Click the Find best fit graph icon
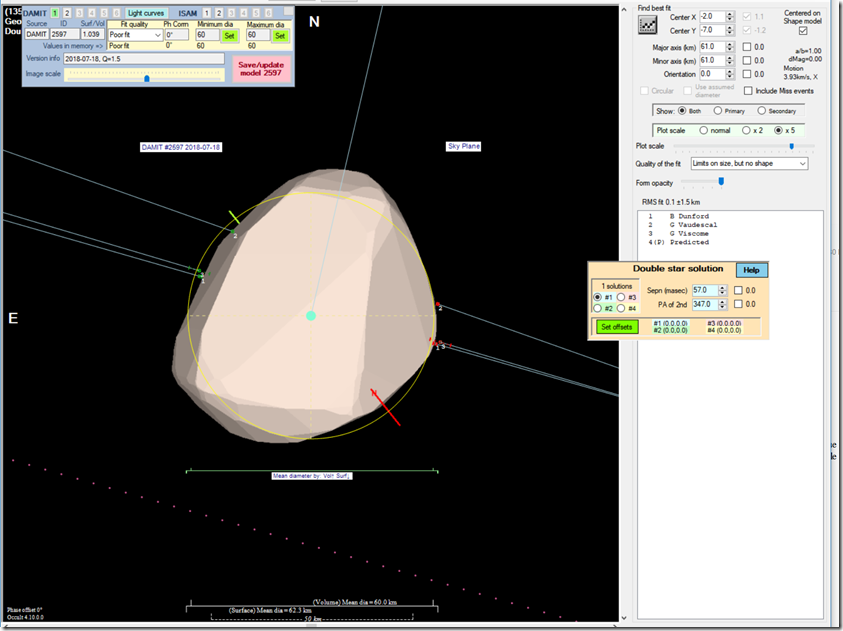This screenshot has width=843, height=631. tap(650, 25)
